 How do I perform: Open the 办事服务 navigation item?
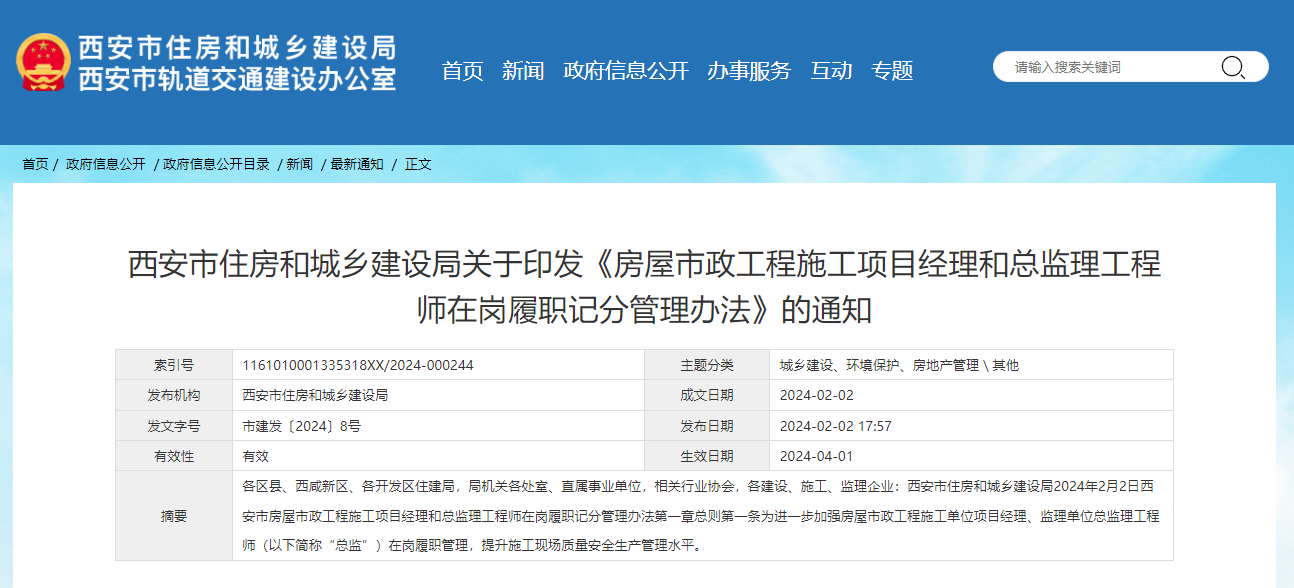click(749, 71)
